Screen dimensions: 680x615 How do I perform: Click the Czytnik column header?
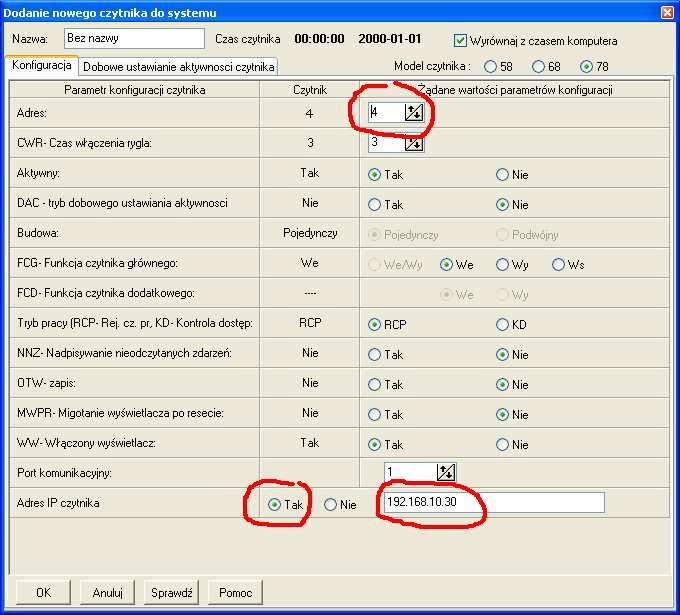click(x=310, y=90)
